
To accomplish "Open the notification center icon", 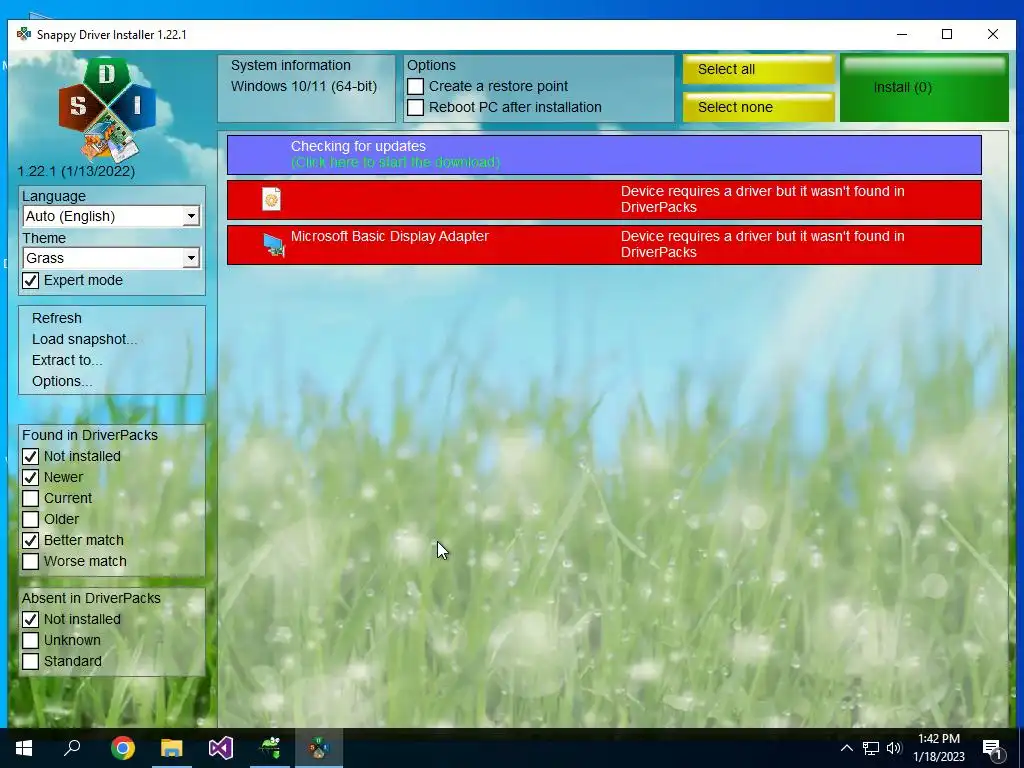I will (x=993, y=748).
